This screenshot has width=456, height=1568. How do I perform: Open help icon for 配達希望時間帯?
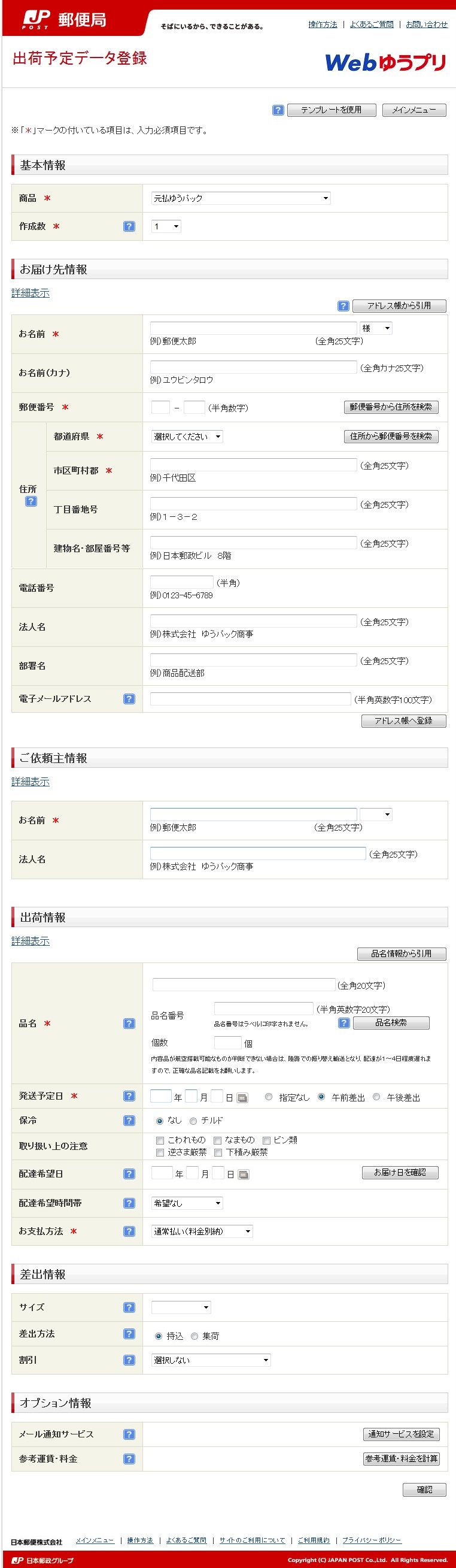(129, 1203)
